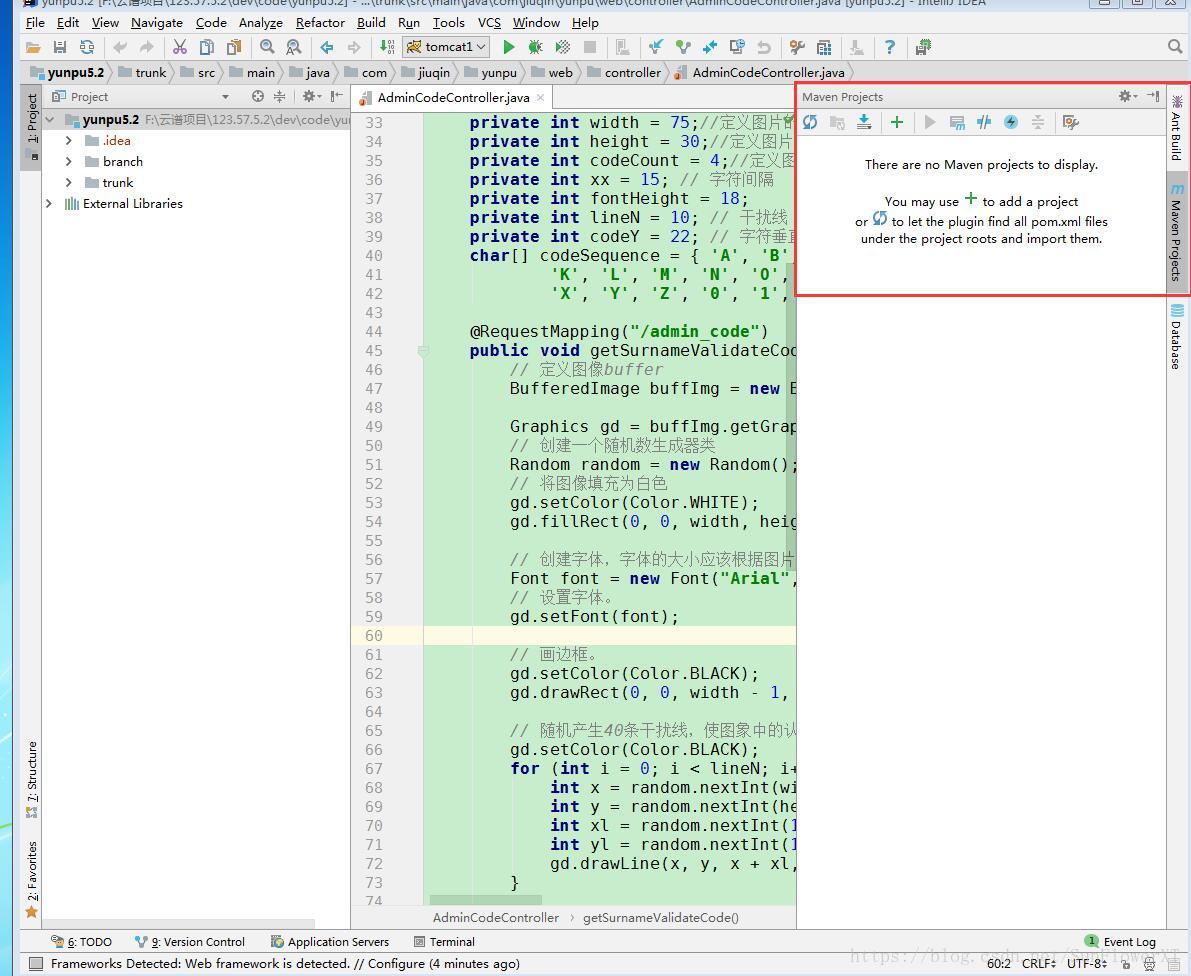Click getSurnameValidateCode() editor breadcrumb
Viewport: 1191px width, 976px height.
[661, 918]
